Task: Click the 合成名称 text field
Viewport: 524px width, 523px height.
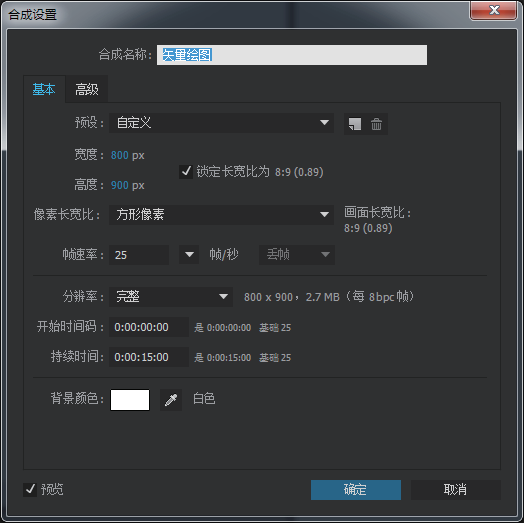Action: pyautogui.click(x=292, y=55)
